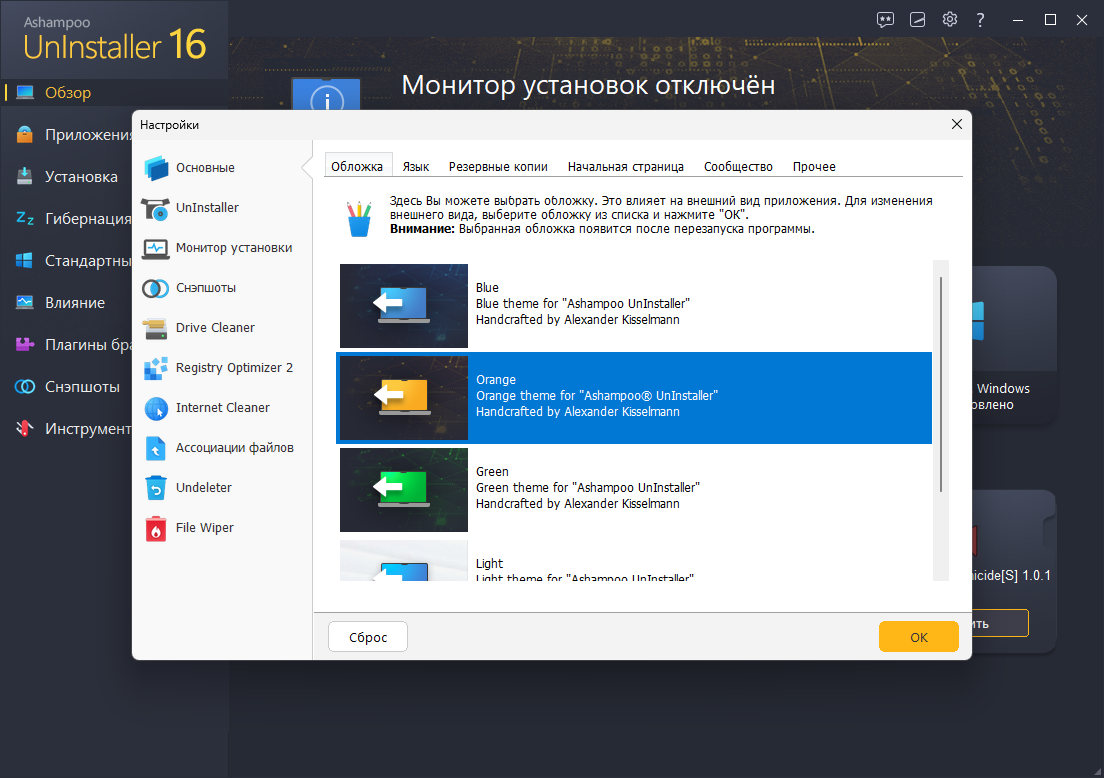Click the Drive Cleaner icon

tap(156, 328)
